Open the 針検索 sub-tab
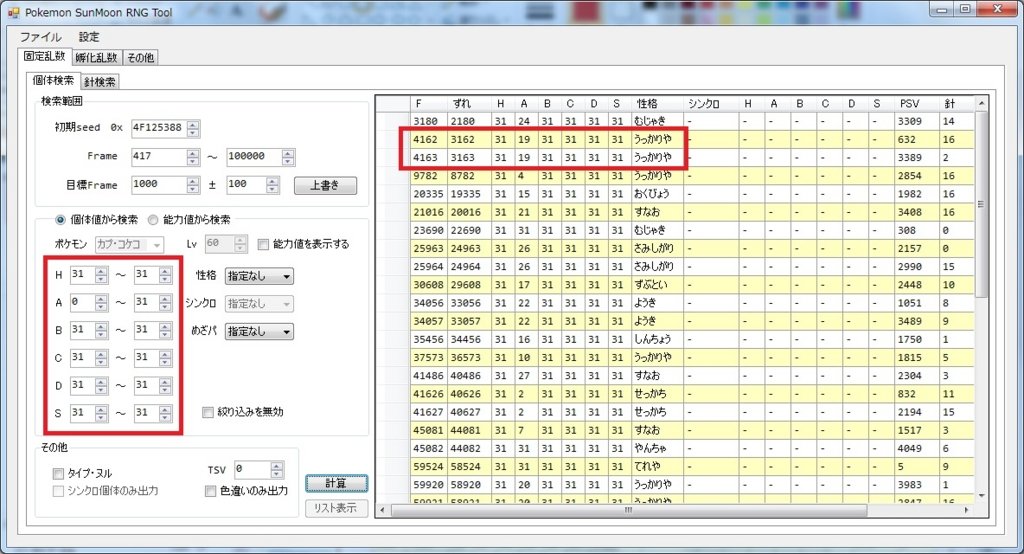Image resolution: width=1024 pixels, height=554 pixels. (99, 82)
